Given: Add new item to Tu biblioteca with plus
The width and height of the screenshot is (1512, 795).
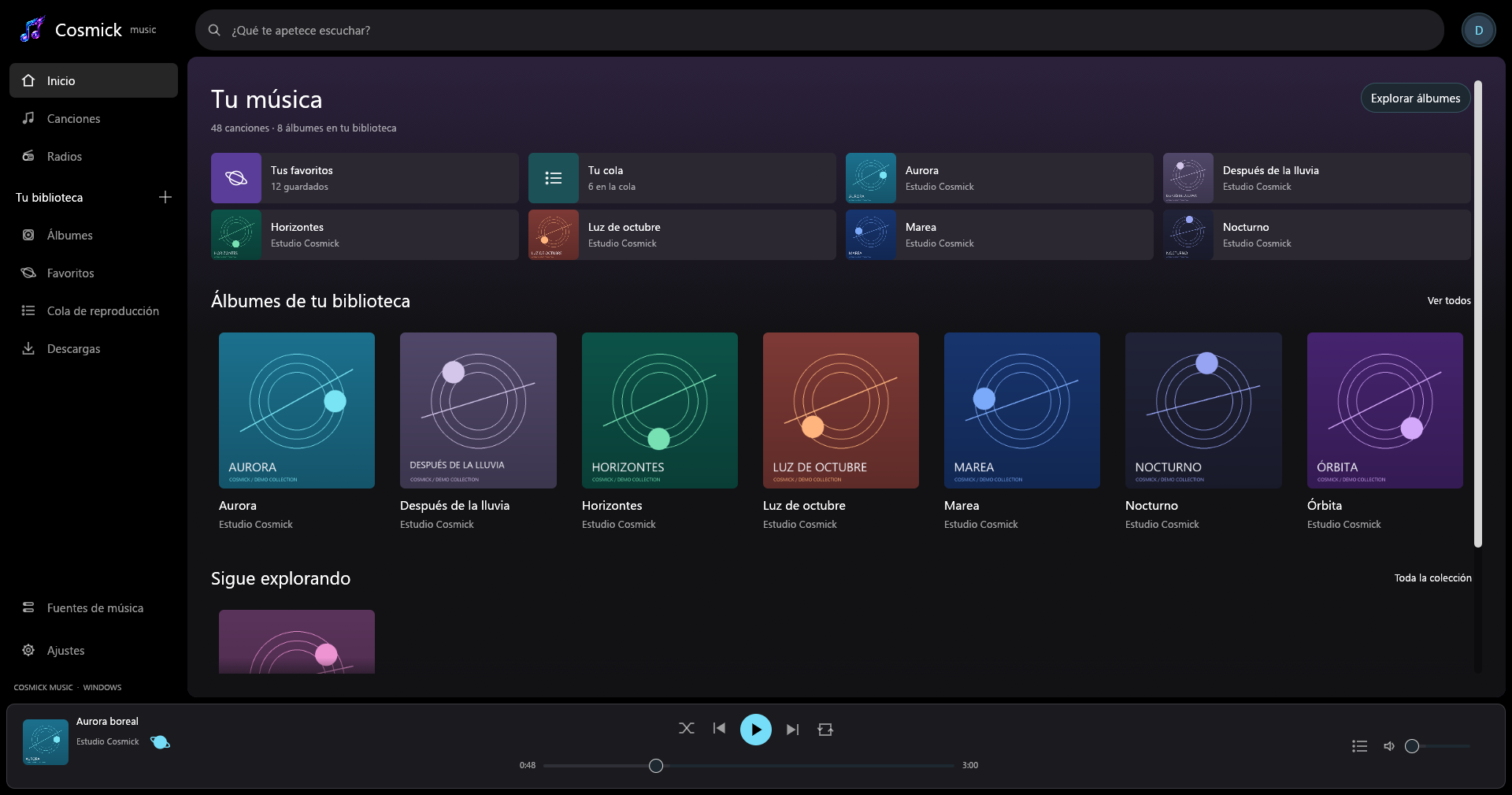Looking at the screenshot, I should pyautogui.click(x=165, y=197).
